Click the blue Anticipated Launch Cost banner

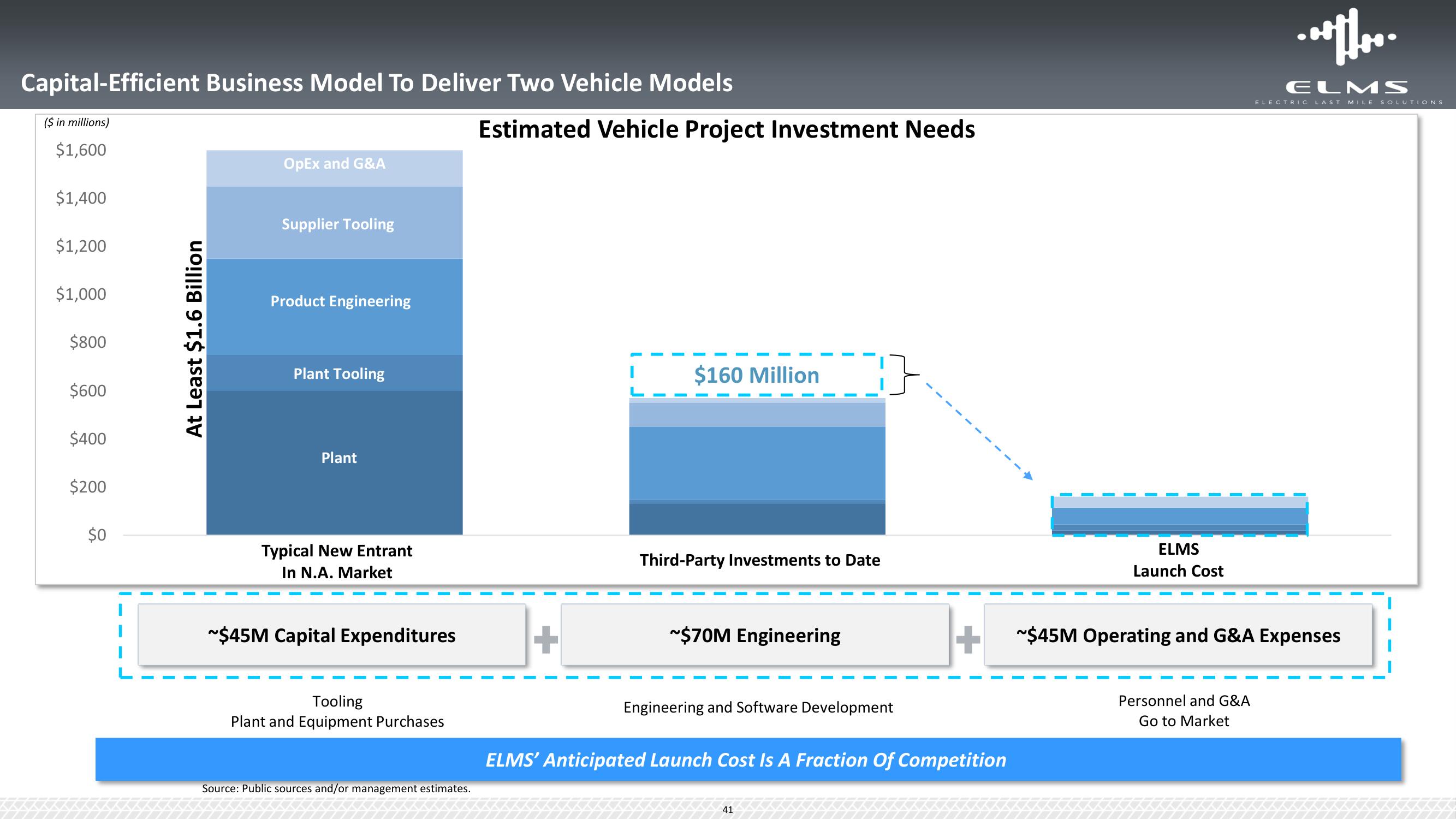tap(748, 759)
